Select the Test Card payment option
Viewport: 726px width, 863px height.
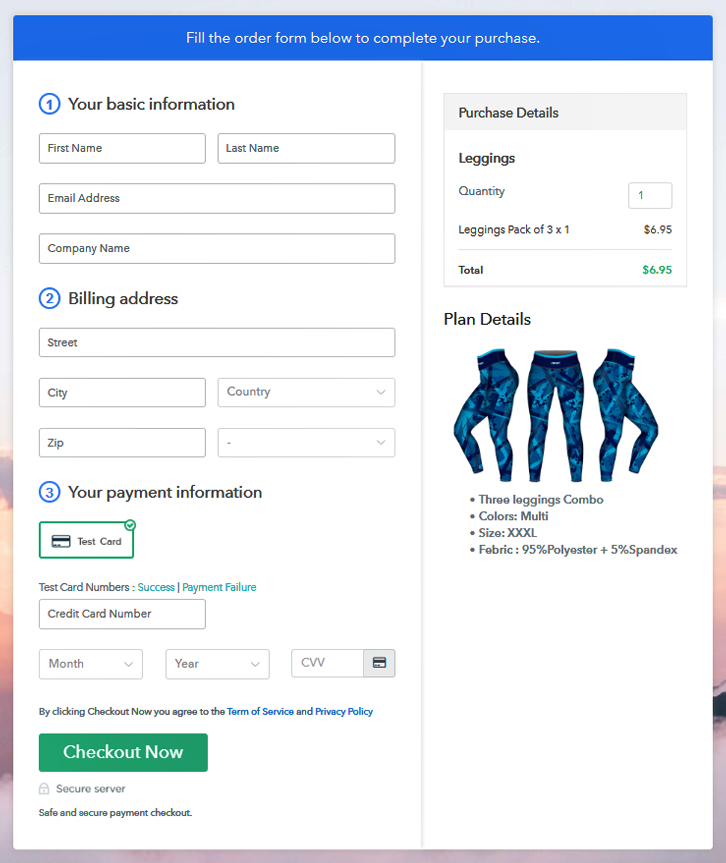(x=86, y=541)
